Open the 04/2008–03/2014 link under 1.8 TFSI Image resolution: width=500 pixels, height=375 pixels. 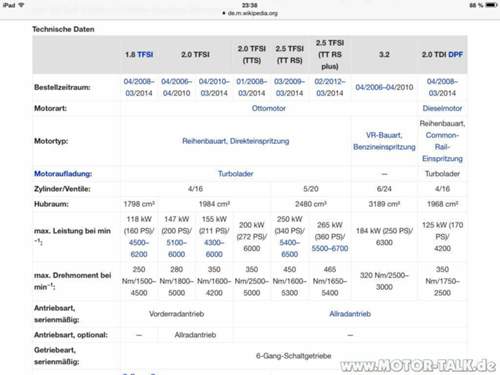click(x=139, y=87)
